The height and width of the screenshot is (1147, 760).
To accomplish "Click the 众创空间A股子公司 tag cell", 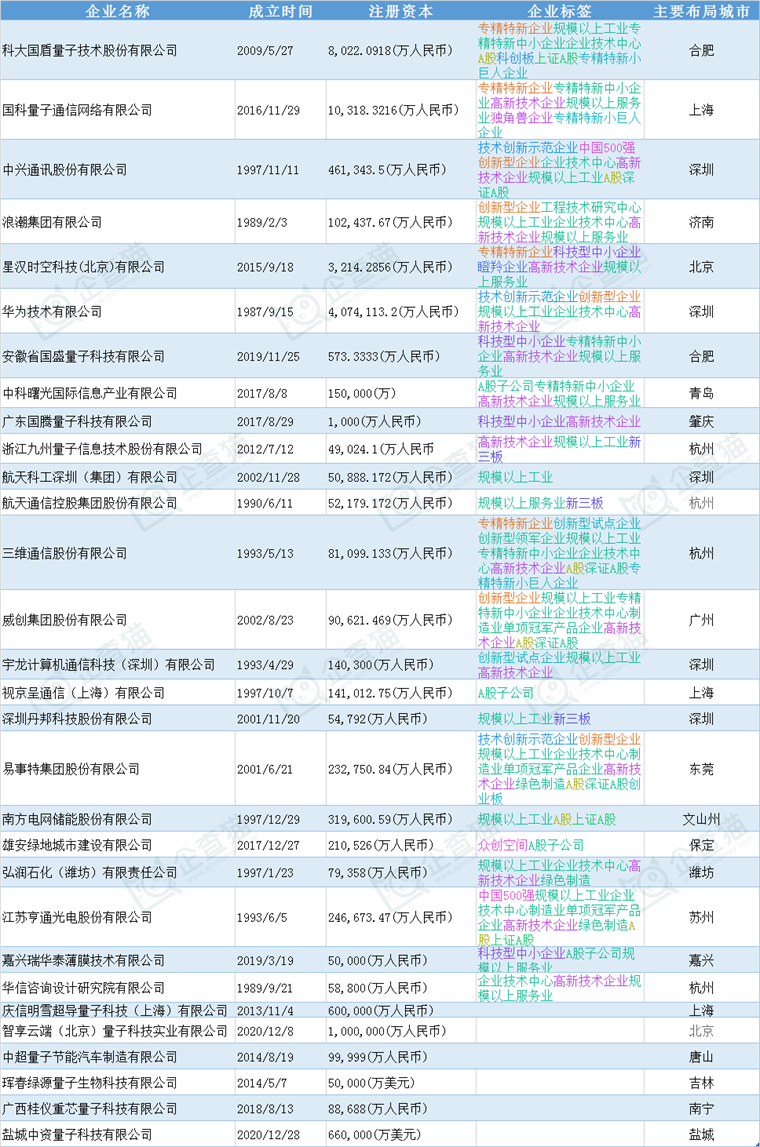I will click(x=531, y=845).
